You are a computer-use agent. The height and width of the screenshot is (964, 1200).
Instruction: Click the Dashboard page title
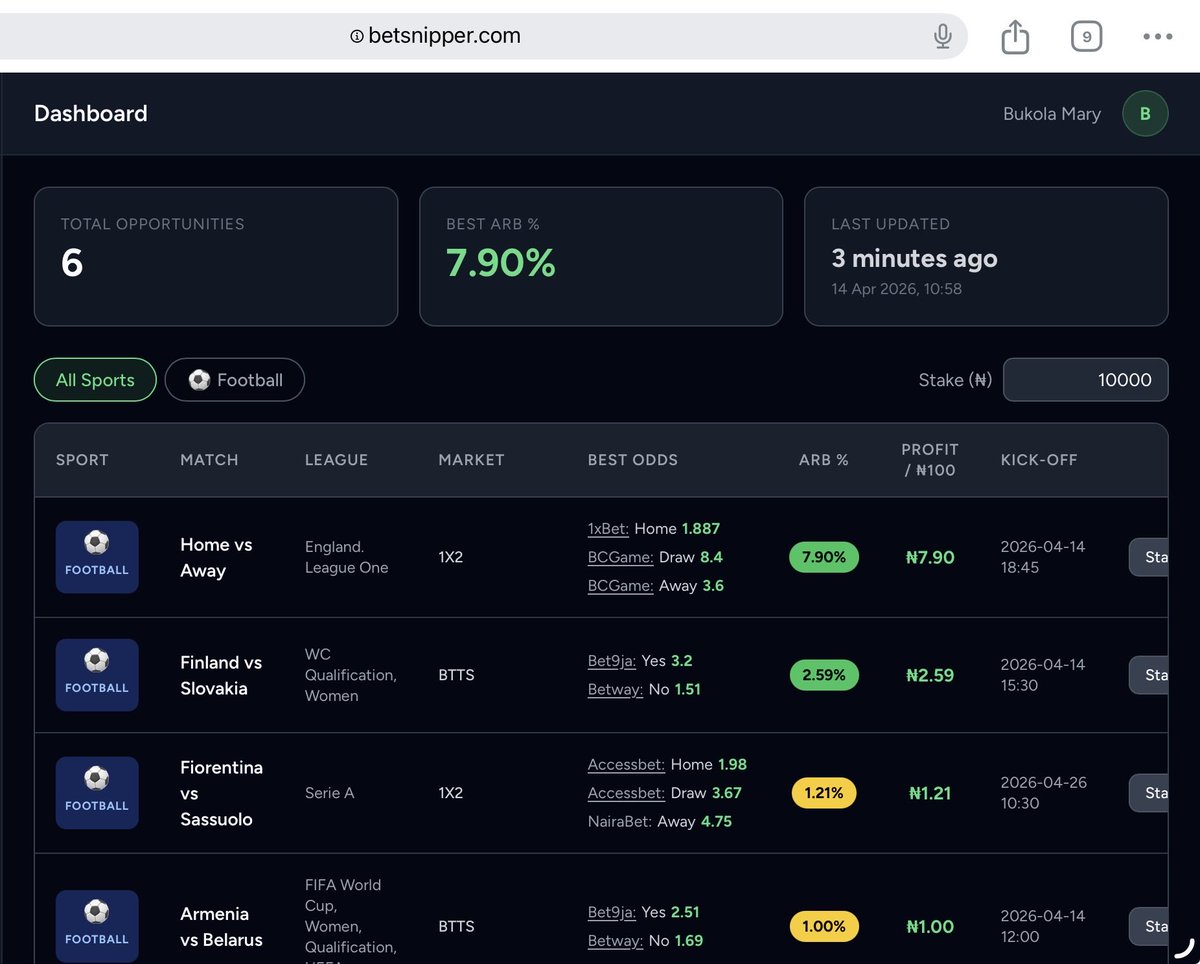90,114
